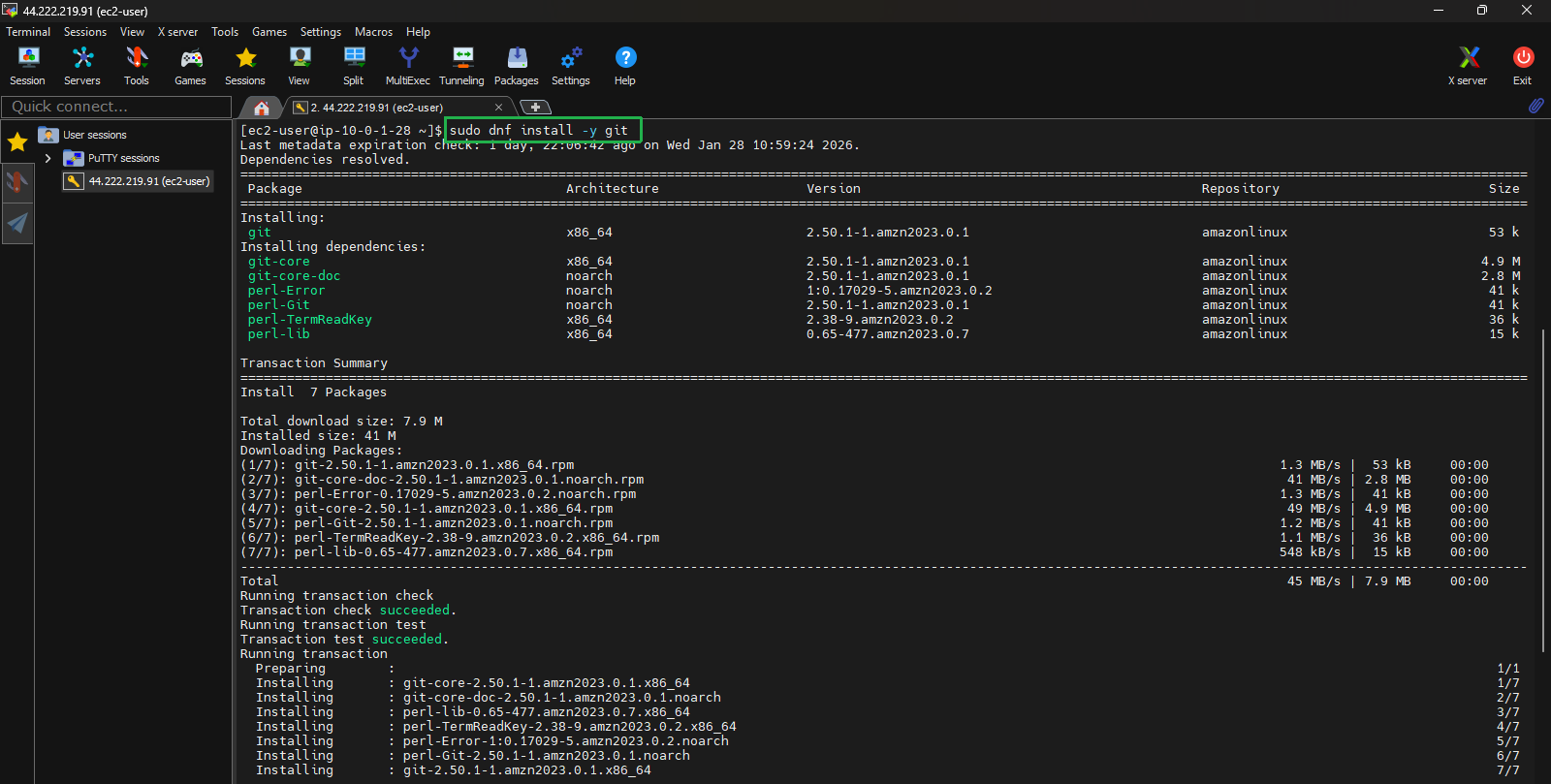
Task: Open the Macros menu
Action: click(x=373, y=32)
